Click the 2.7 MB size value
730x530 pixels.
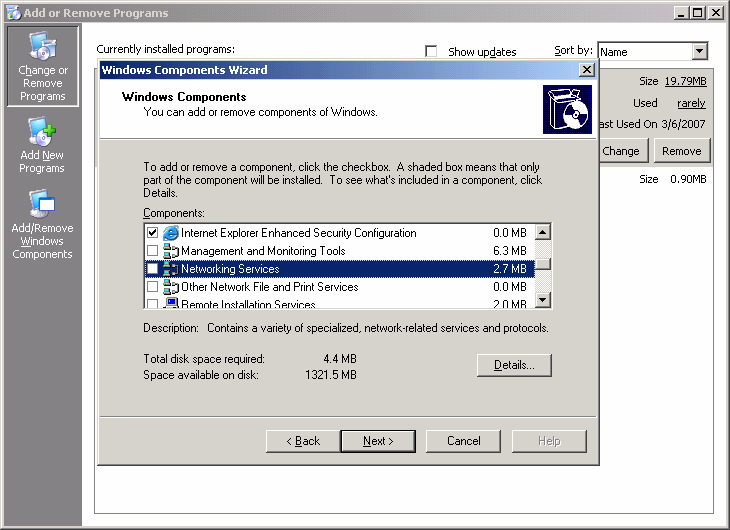510,269
